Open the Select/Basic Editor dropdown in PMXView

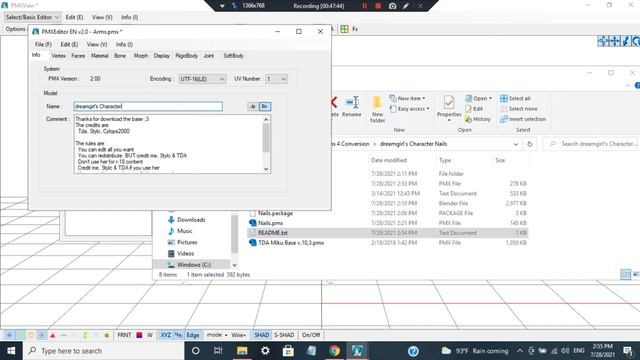[x=32, y=17]
